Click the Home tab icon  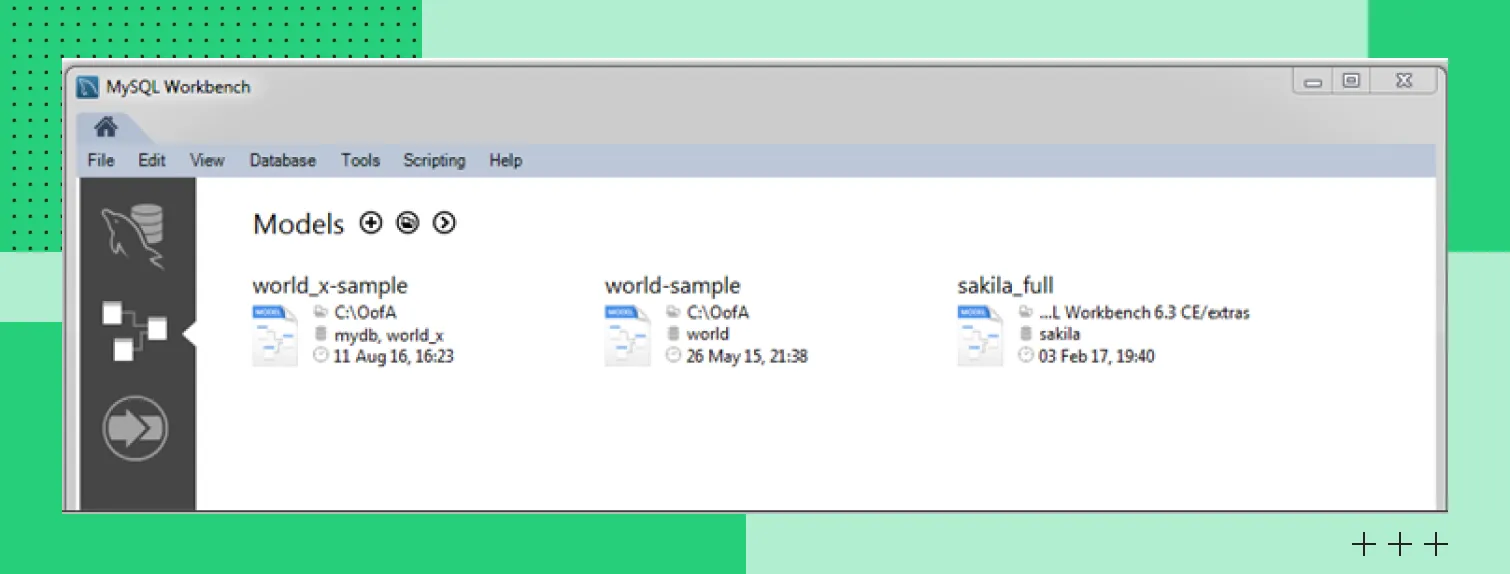(106, 127)
